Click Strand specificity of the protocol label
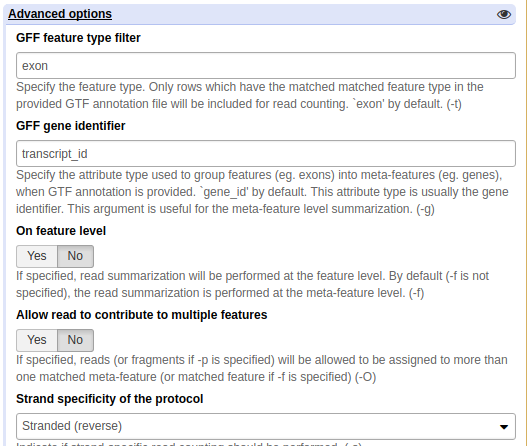Viewport: 530px width, 446px height. tap(110, 399)
